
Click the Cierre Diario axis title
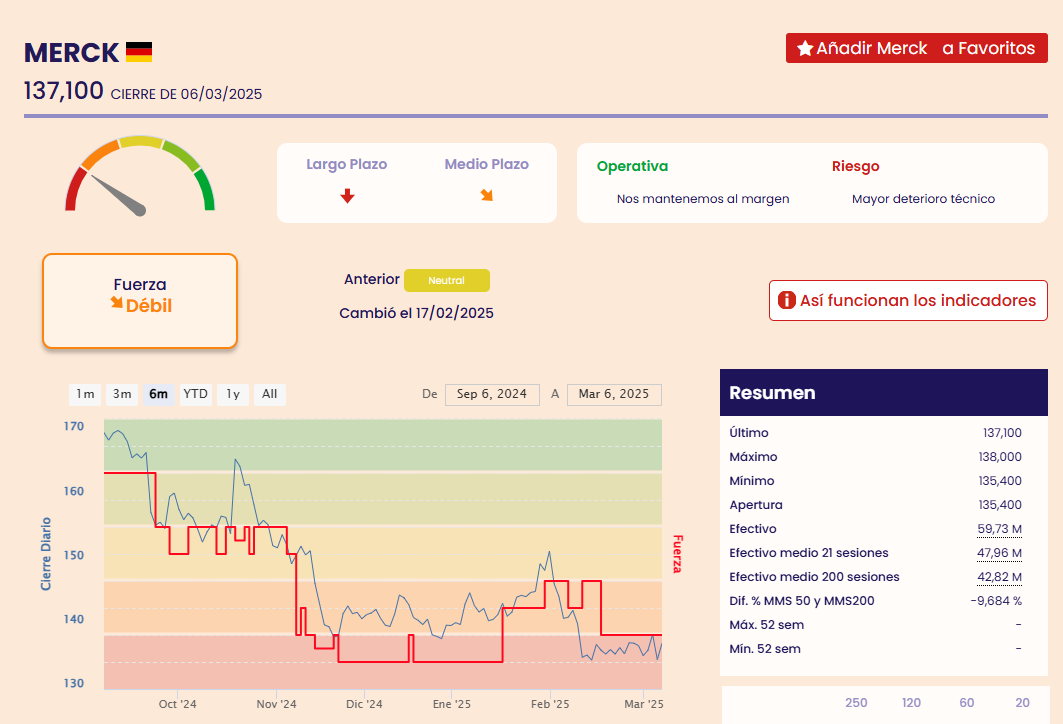[46, 554]
